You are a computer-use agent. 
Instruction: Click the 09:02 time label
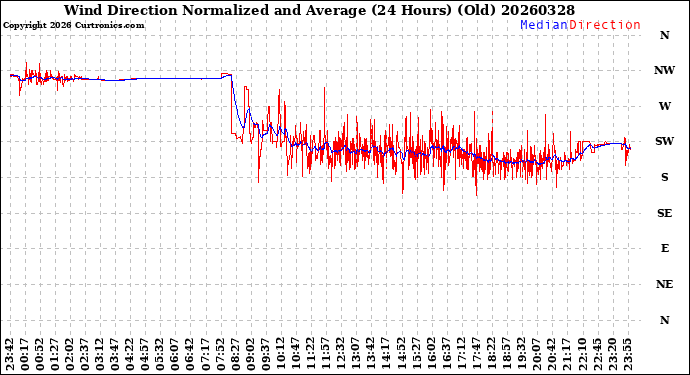pyautogui.click(x=250, y=355)
